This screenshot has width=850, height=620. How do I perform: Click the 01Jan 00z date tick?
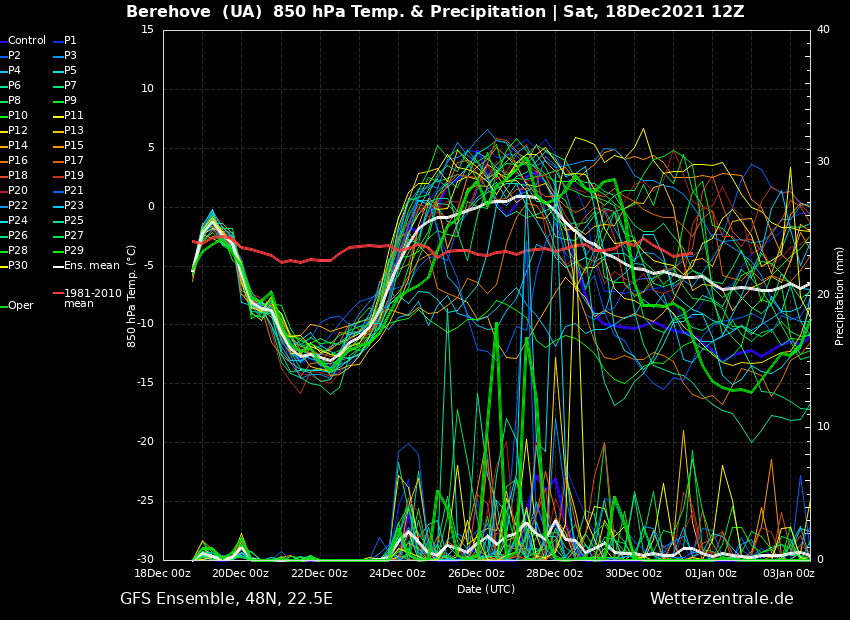point(711,574)
